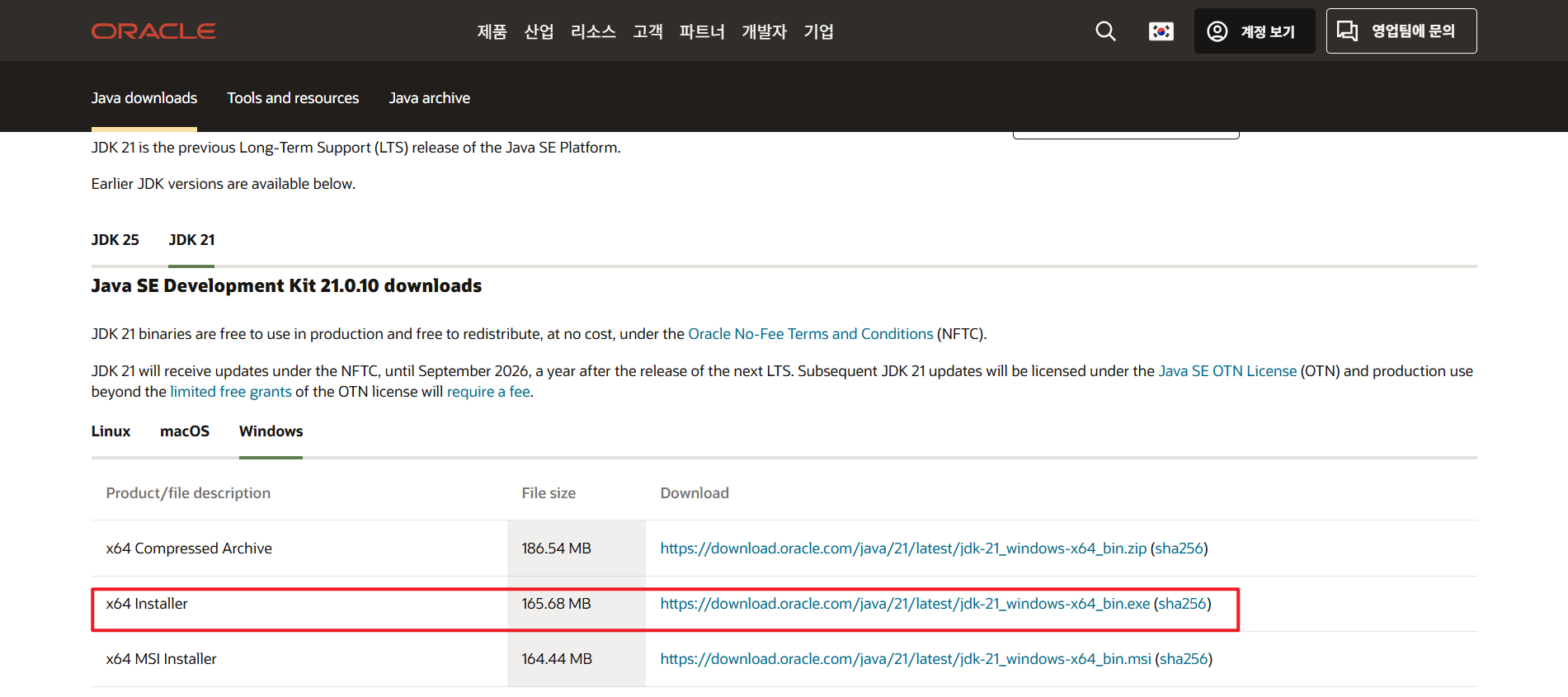Open sha256 for the x64 MSI Installer
Viewport: 1568px width, 697px height.
point(1184,659)
